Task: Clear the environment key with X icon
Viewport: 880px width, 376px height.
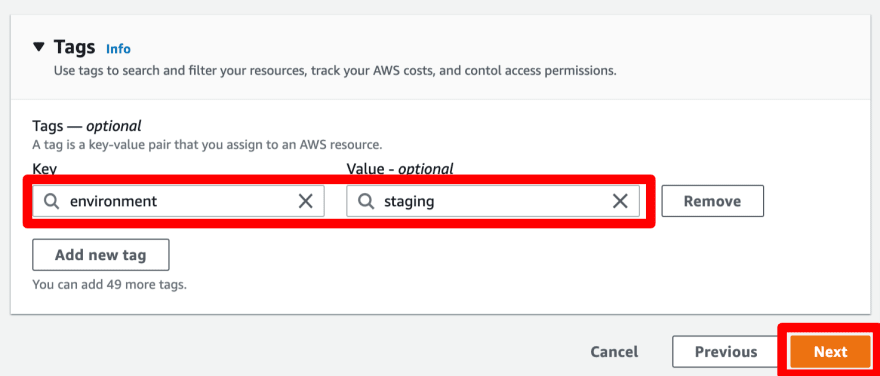Action: pyautogui.click(x=305, y=201)
